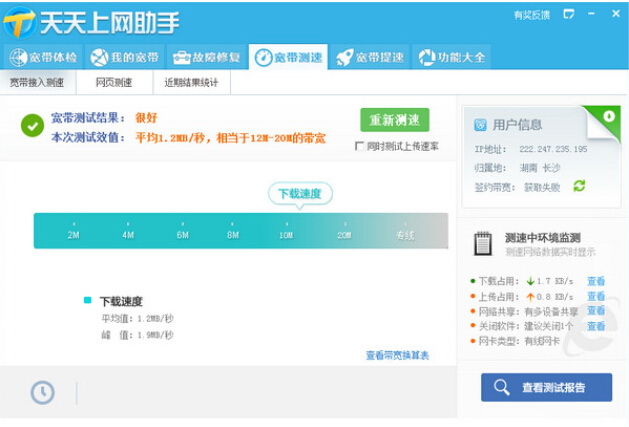629x427 pixels.
Task: Select the 宽带接入测速 sub-tab
Action: coord(37,82)
